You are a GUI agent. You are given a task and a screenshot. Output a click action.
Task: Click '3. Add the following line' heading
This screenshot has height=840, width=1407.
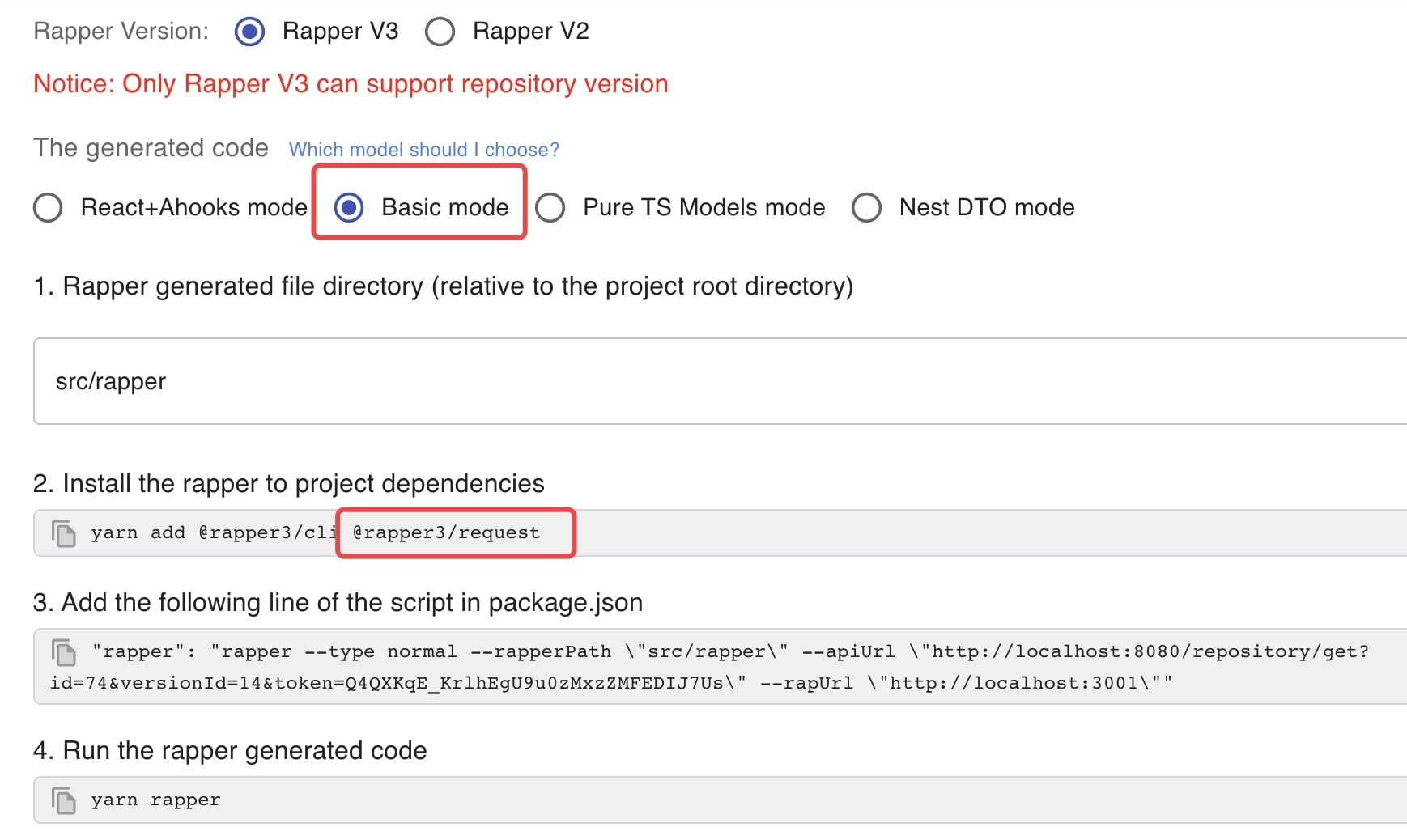click(338, 603)
